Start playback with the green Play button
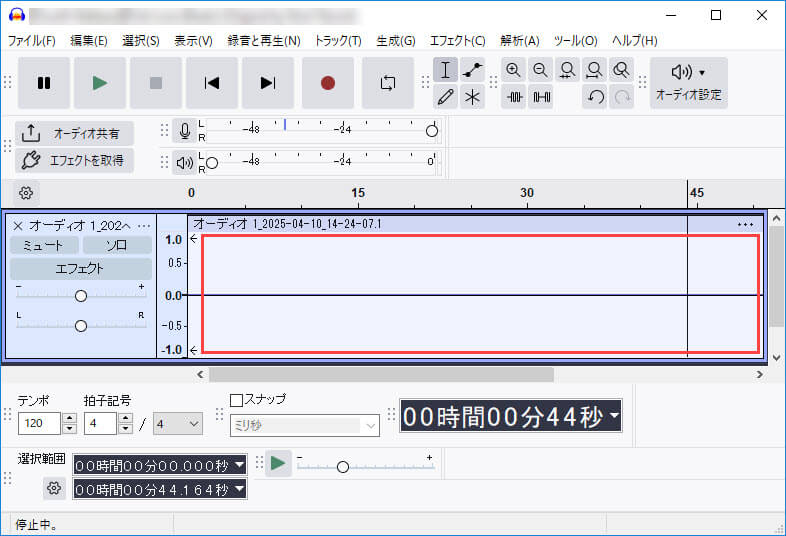Viewport: 786px width, 536px height. tap(100, 83)
